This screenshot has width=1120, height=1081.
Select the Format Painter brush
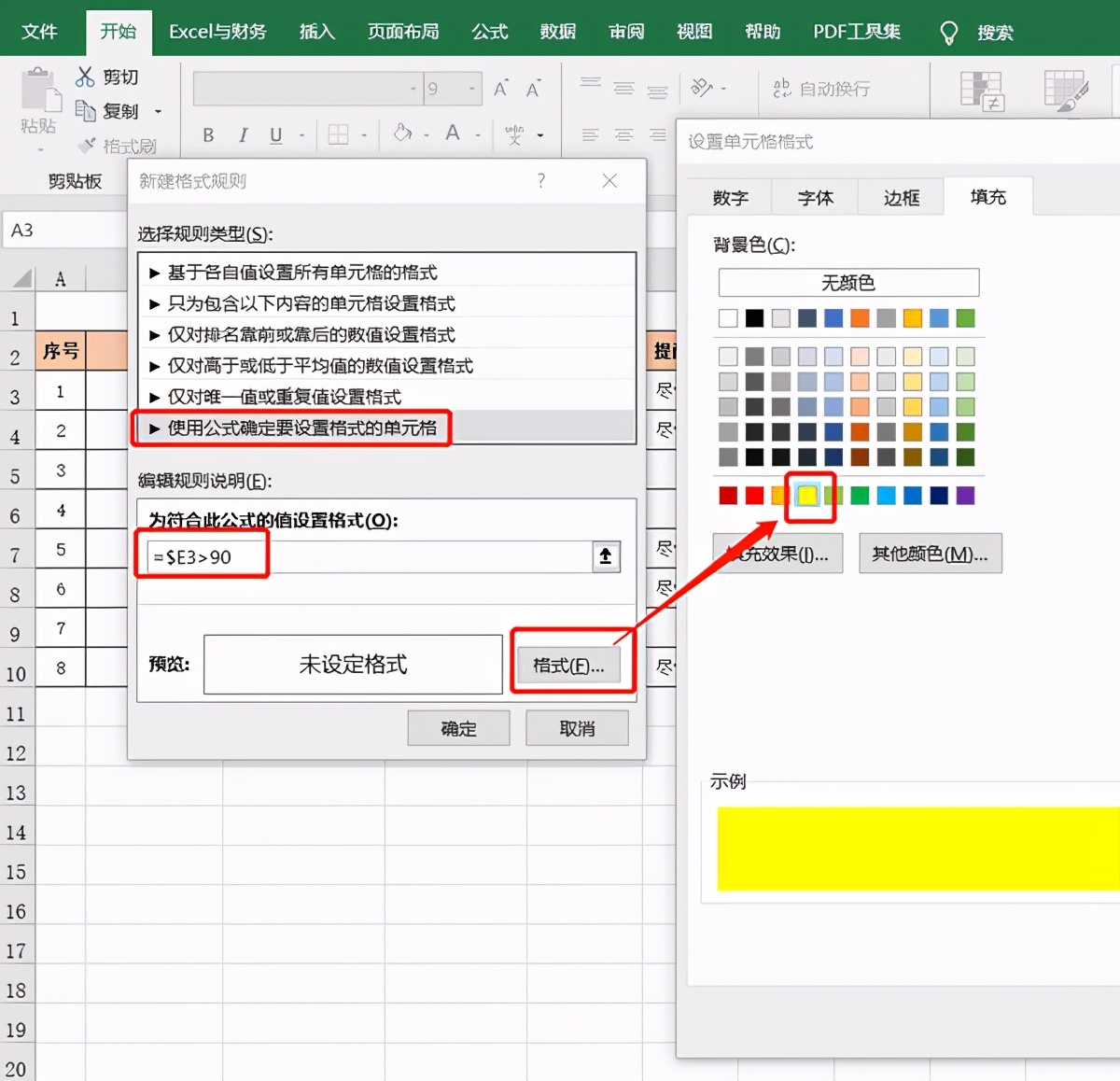[87, 146]
